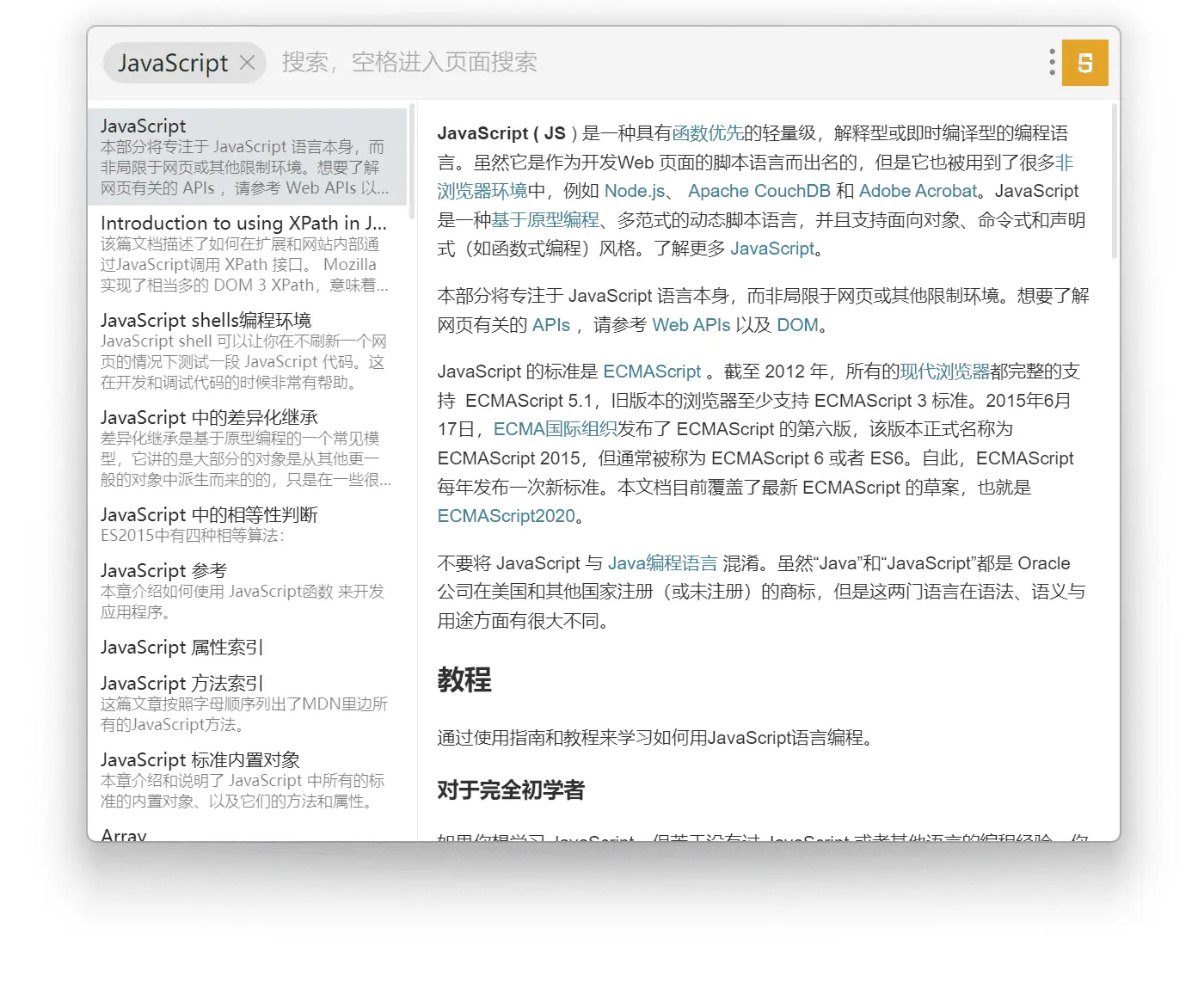Click the orange extension logo icon
Image resolution: width=1204 pixels, height=989 pixels.
click(1085, 63)
